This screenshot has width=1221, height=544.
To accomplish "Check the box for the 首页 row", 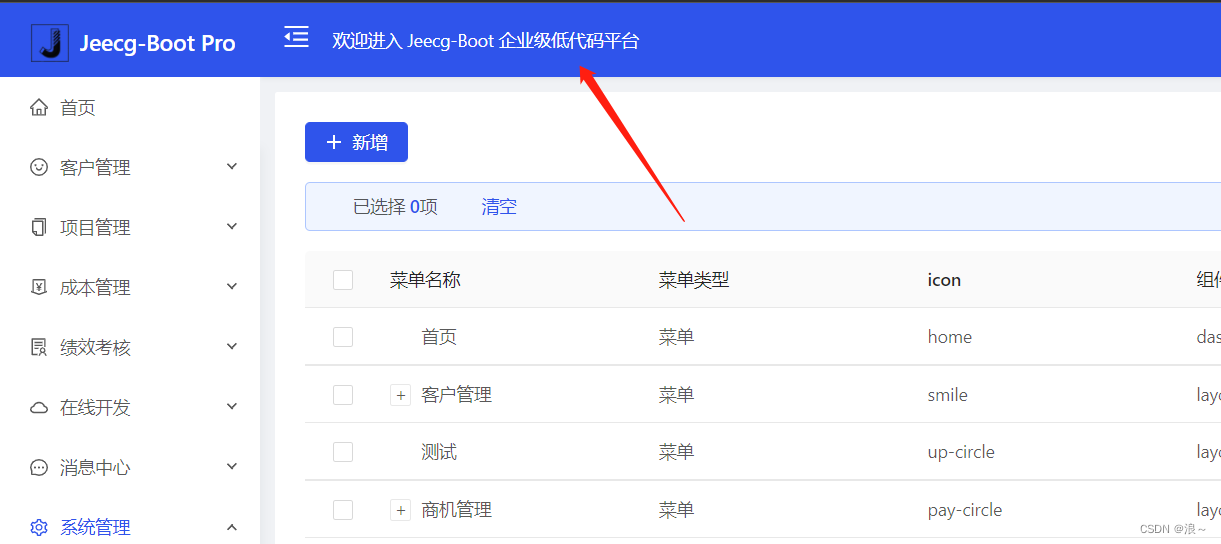I will click(343, 337).
